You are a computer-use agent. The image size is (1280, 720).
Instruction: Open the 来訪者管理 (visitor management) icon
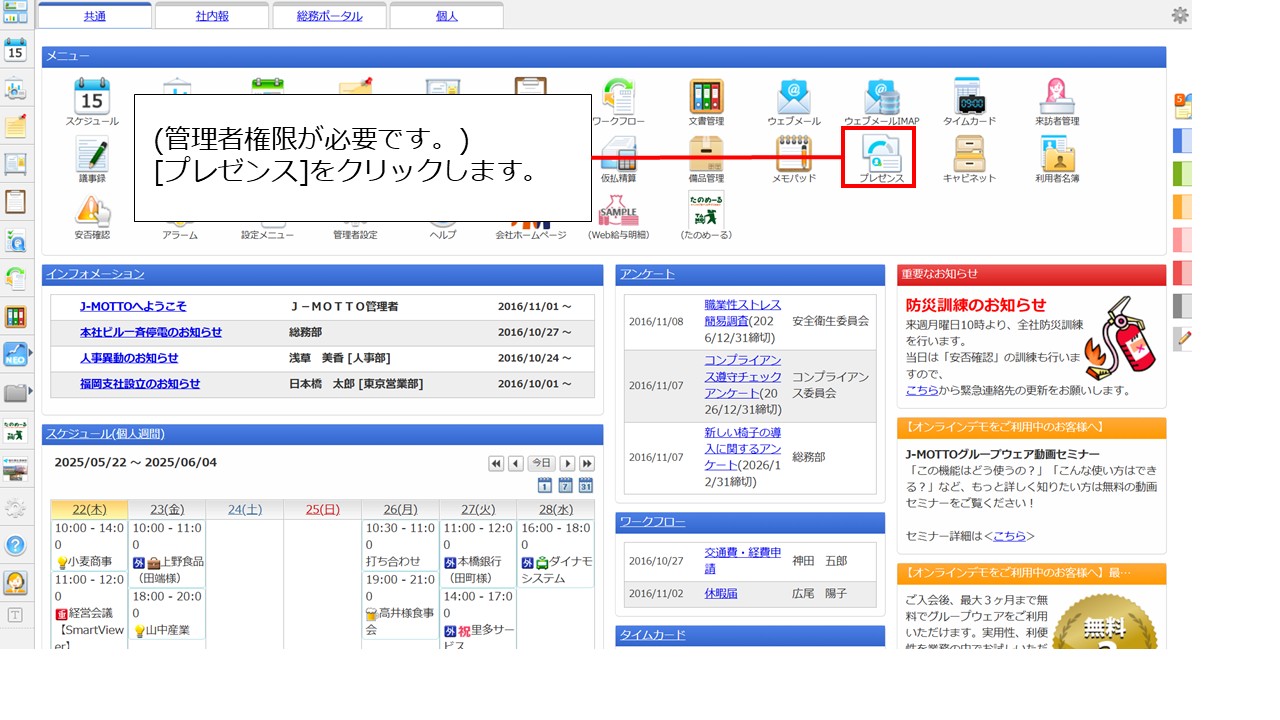[1057, 97]
